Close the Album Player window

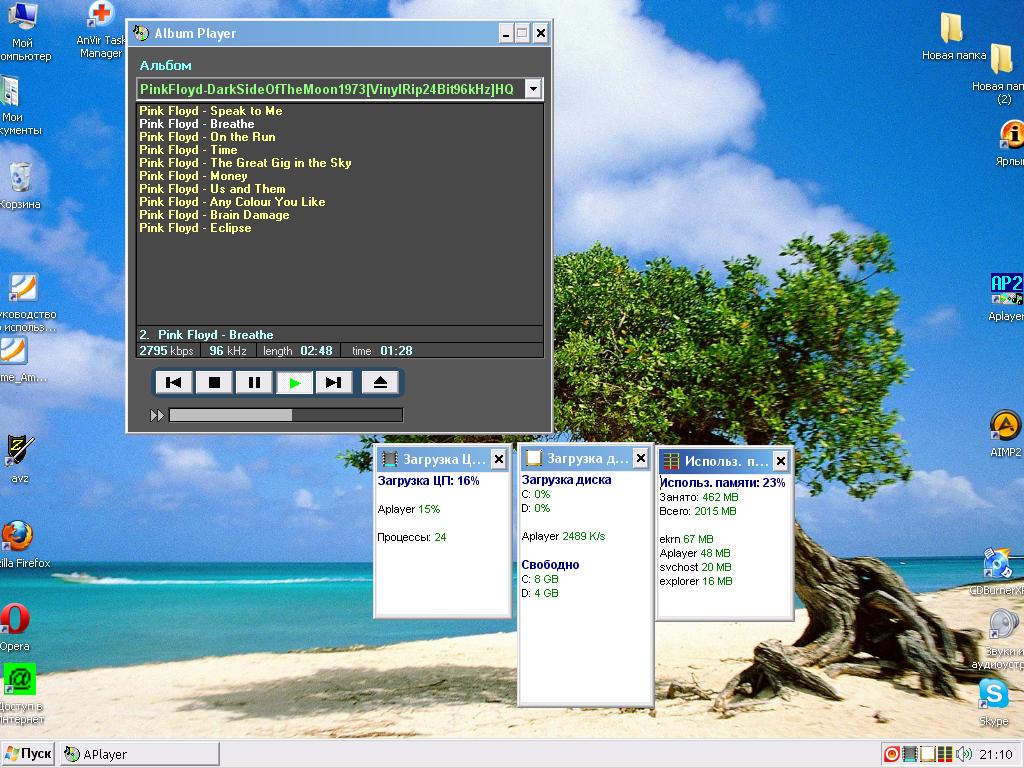pos(541,33)
